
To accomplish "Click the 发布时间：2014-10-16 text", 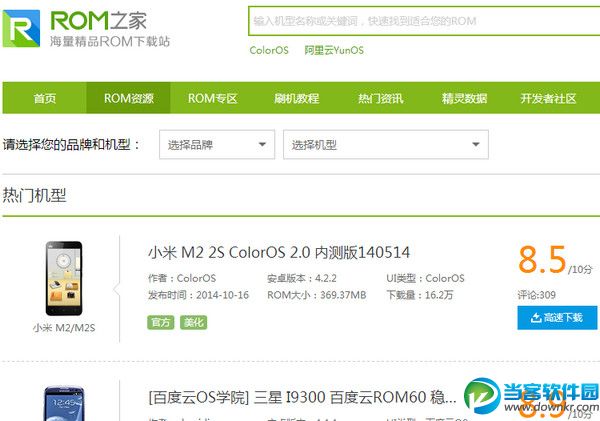I will 199,295.
